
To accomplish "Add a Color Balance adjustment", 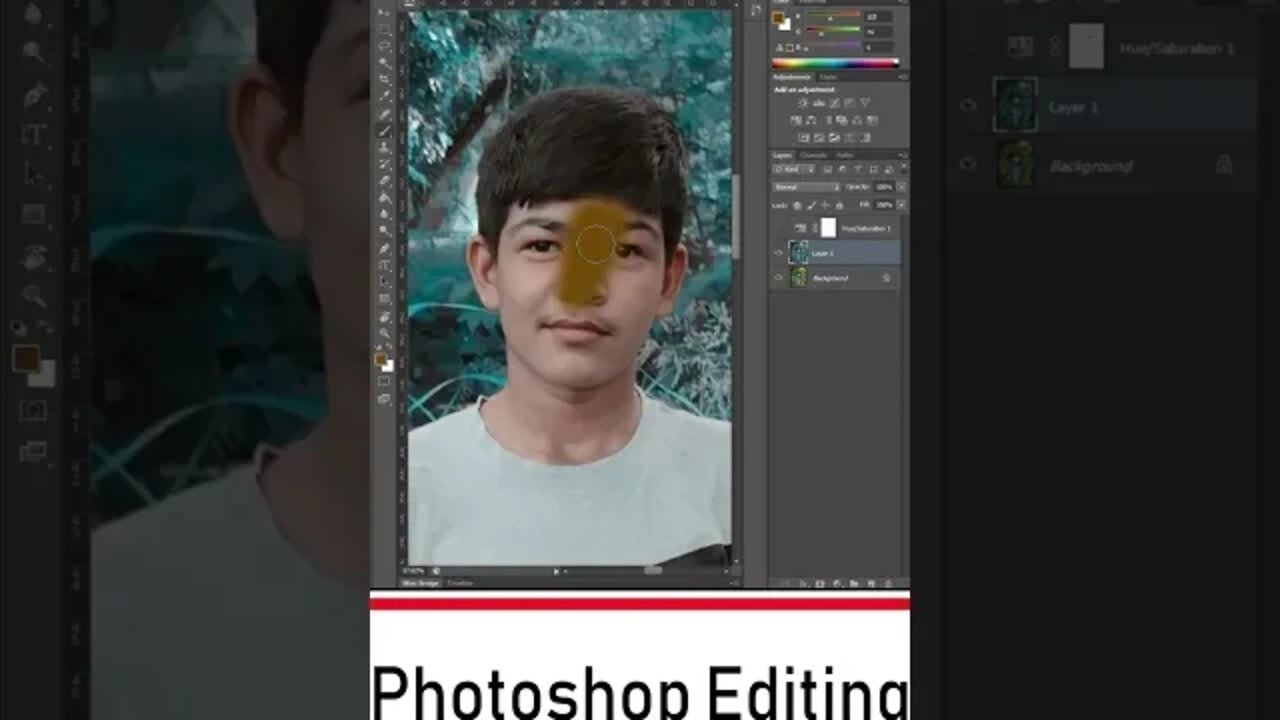I will [811, 120].
